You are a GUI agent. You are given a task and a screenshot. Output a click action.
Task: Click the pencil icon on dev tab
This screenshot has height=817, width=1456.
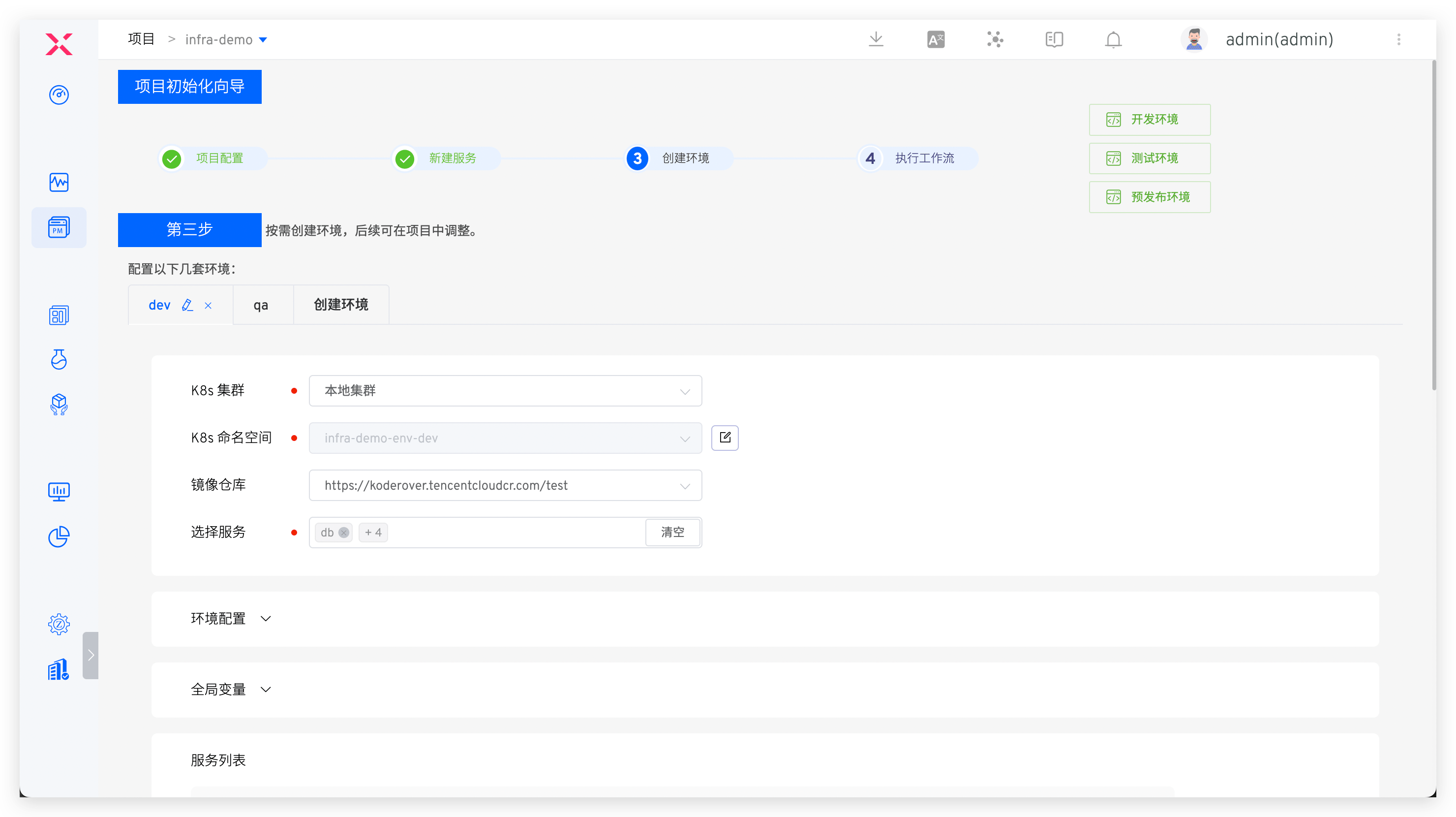[187, 305]
